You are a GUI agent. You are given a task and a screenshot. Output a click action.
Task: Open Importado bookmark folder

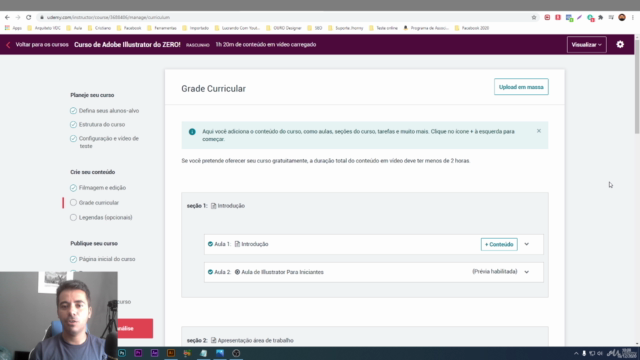coord(196,28)
